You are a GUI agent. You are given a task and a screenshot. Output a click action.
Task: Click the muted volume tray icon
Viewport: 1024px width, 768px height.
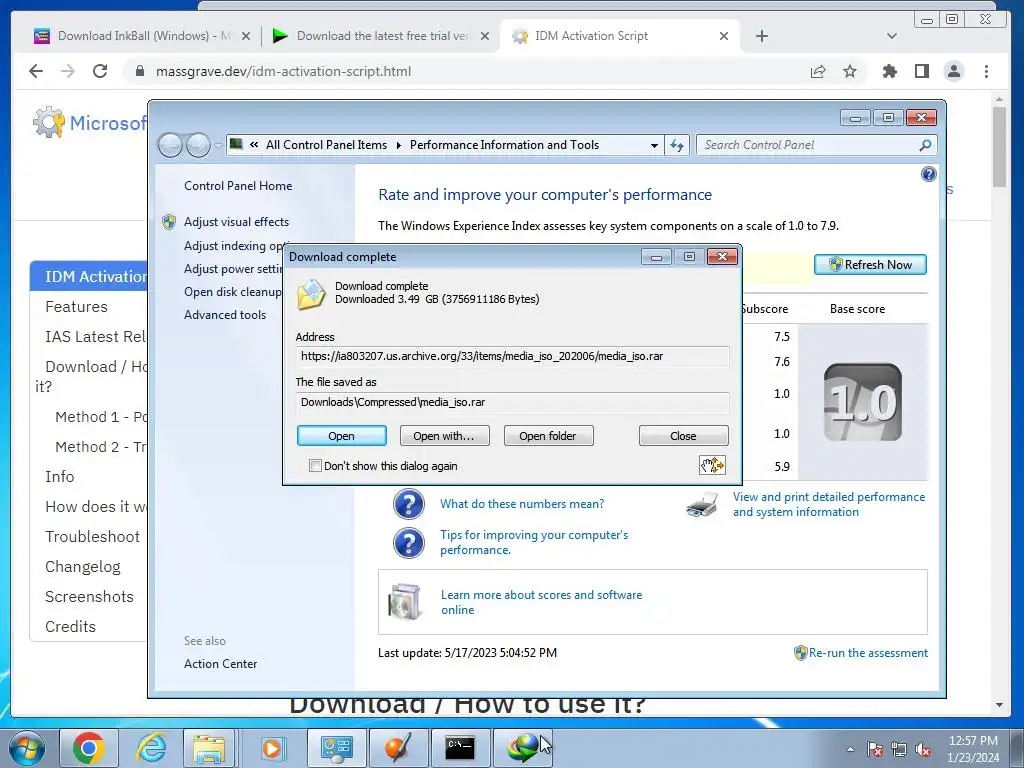[x=923, y=750]
